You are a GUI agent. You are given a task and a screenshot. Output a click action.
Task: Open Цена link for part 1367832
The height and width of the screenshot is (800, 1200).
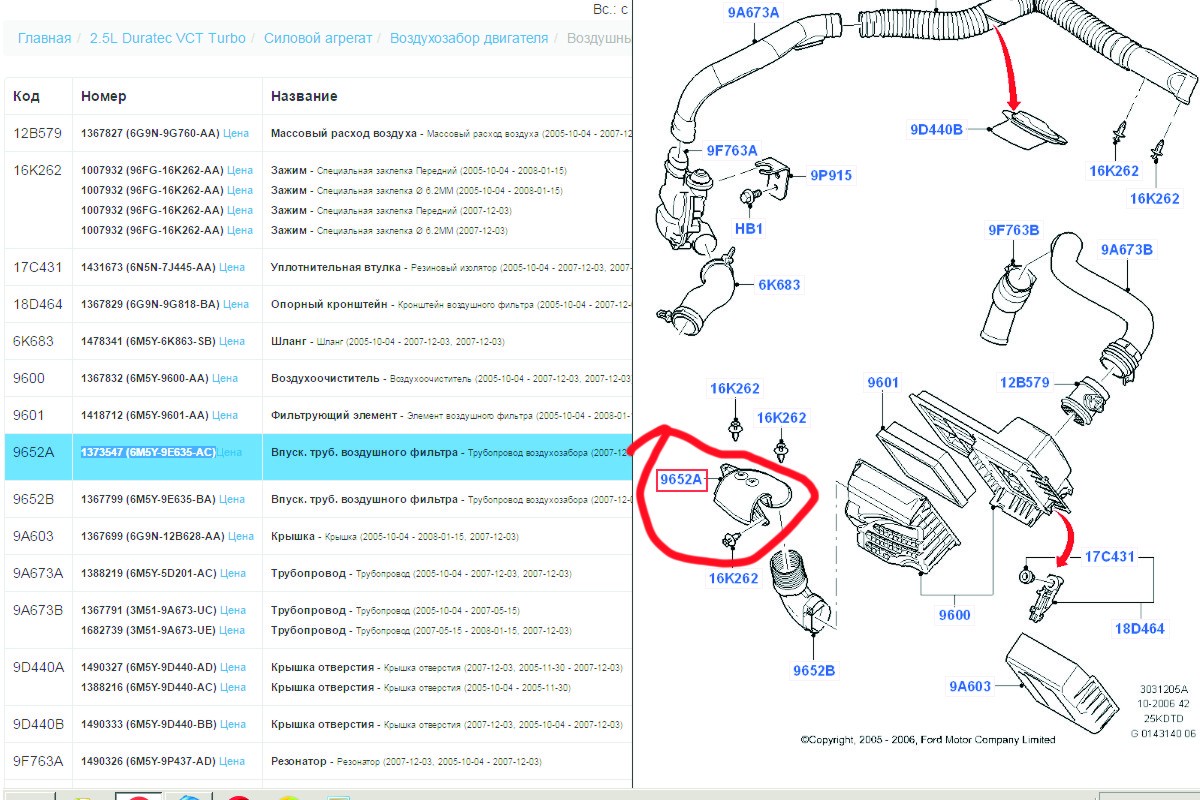pos(225,378)
